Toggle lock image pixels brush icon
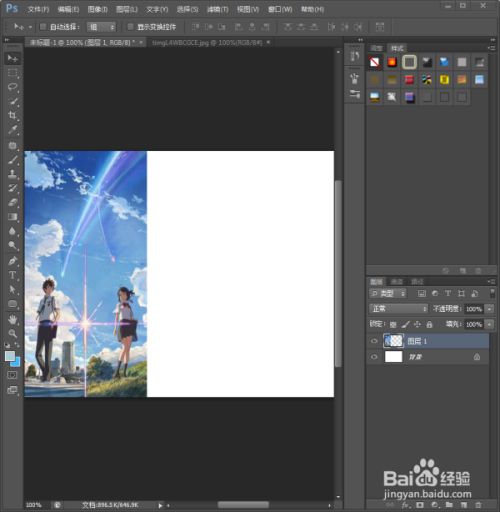This screenshot has width=500, height=512. tap(405, 324)
